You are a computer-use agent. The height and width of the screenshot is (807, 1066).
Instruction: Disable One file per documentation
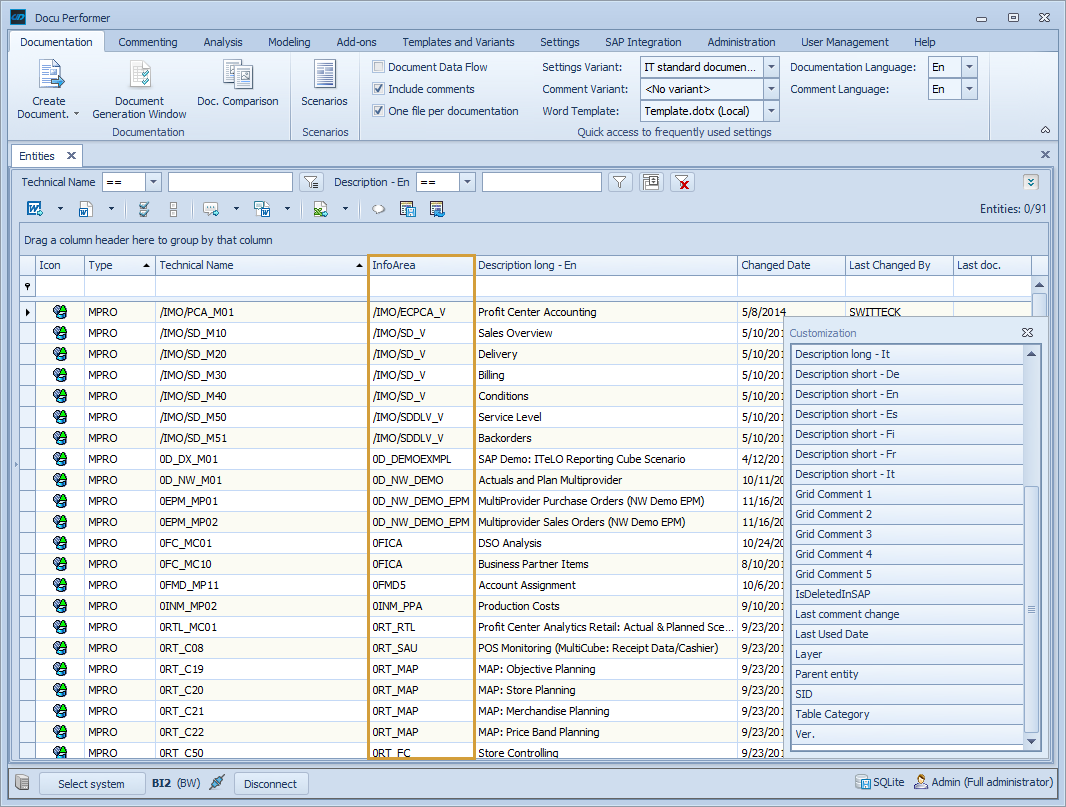click(377, 110)
